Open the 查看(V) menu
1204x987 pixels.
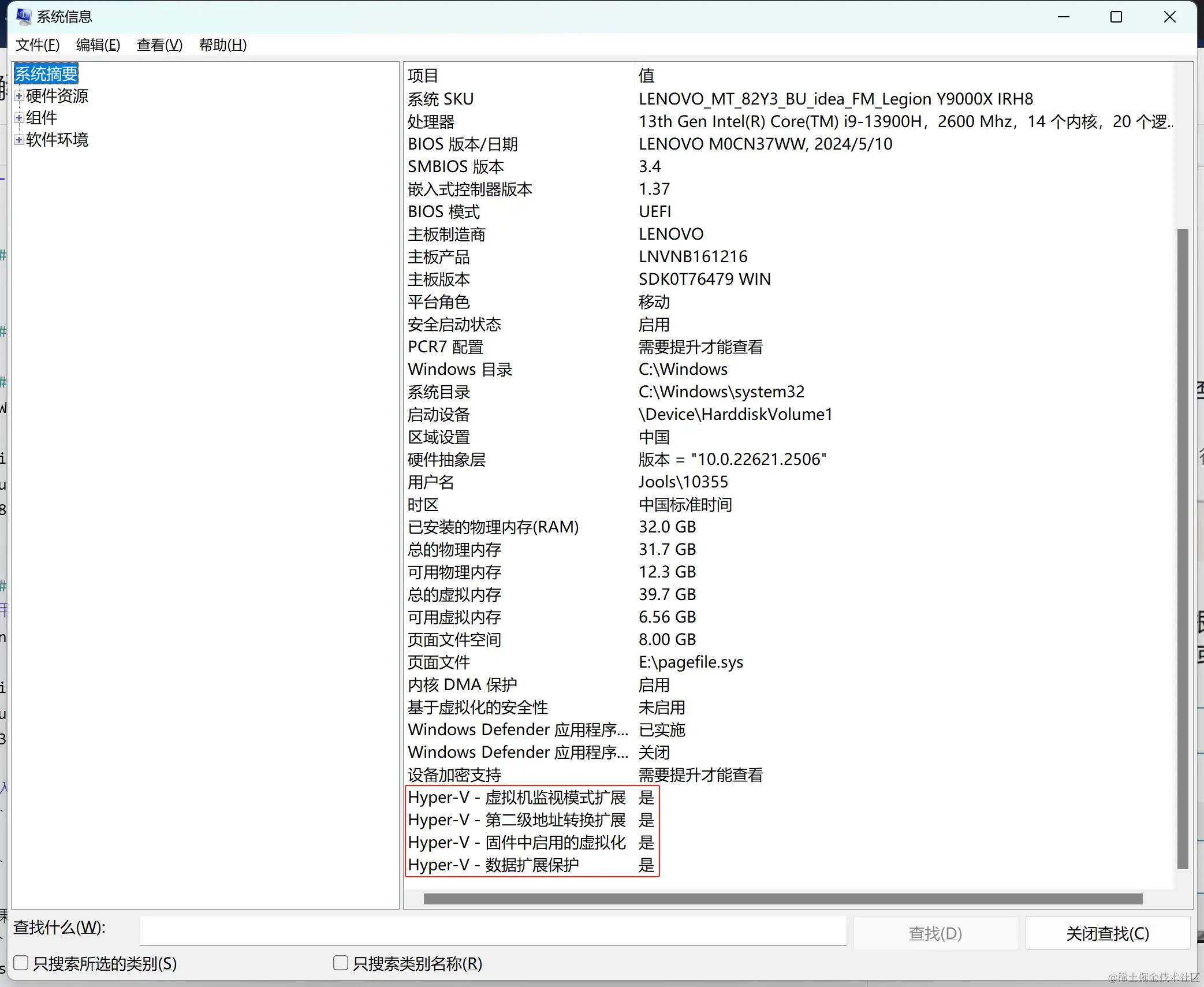(159, 45)
